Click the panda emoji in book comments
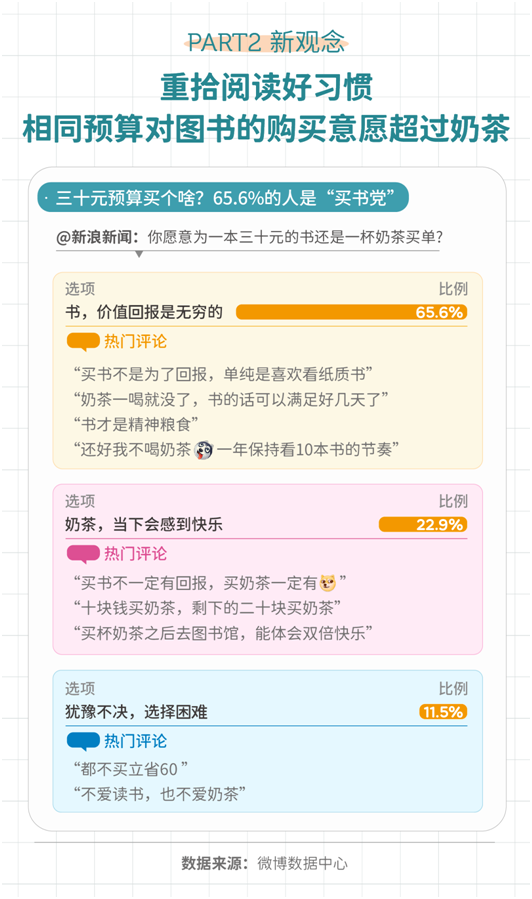The width and height of the screenshot is (532, 899). click(203, 450)
